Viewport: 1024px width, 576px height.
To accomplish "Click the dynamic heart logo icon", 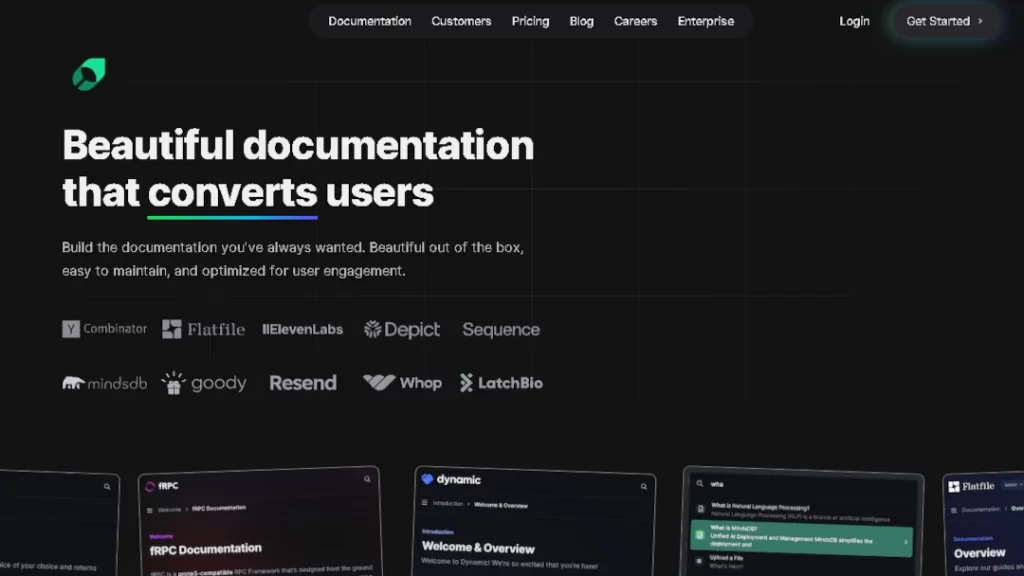I will point(427,479).
